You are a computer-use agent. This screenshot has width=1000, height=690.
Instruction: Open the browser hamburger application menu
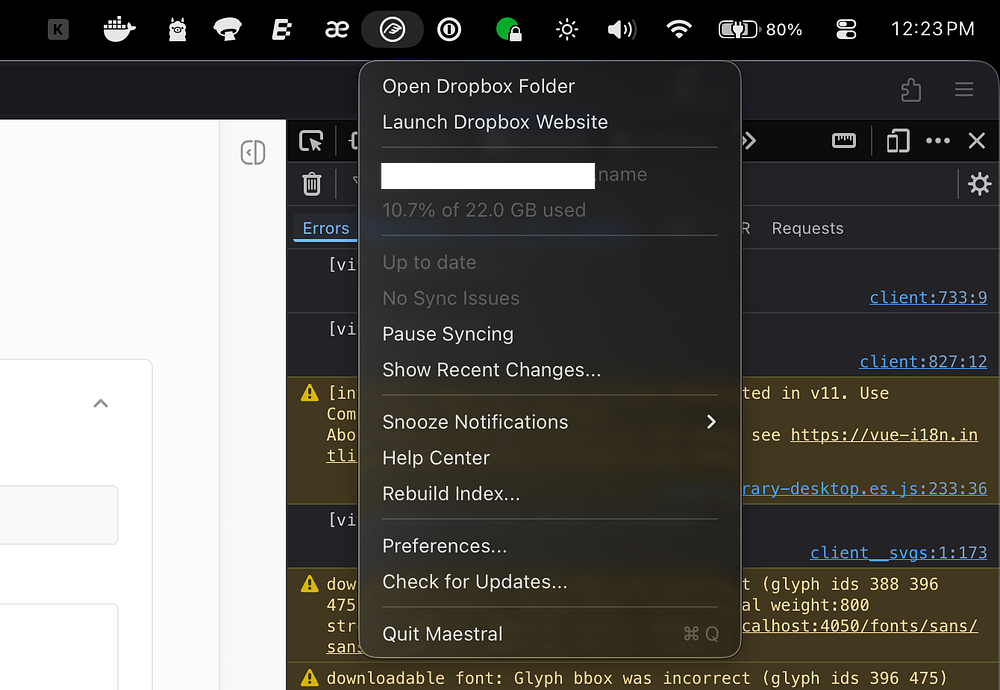pyautogui.click(x=964, y=89)
